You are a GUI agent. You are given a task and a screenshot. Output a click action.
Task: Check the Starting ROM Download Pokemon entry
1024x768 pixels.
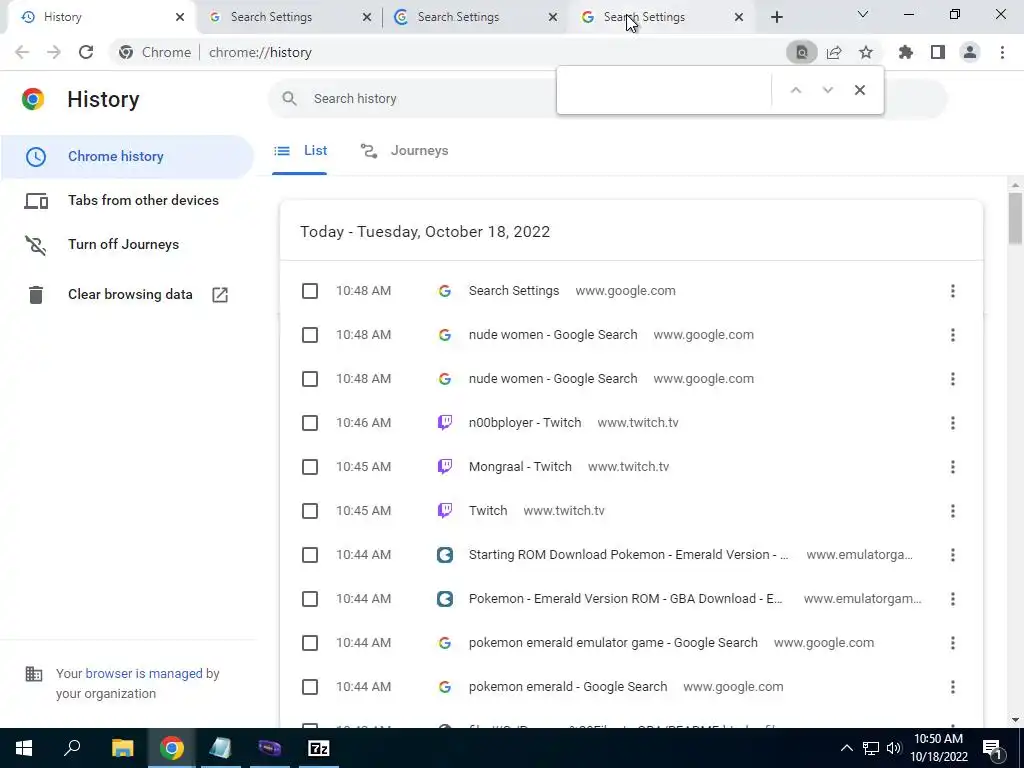[x=310, y=555]
